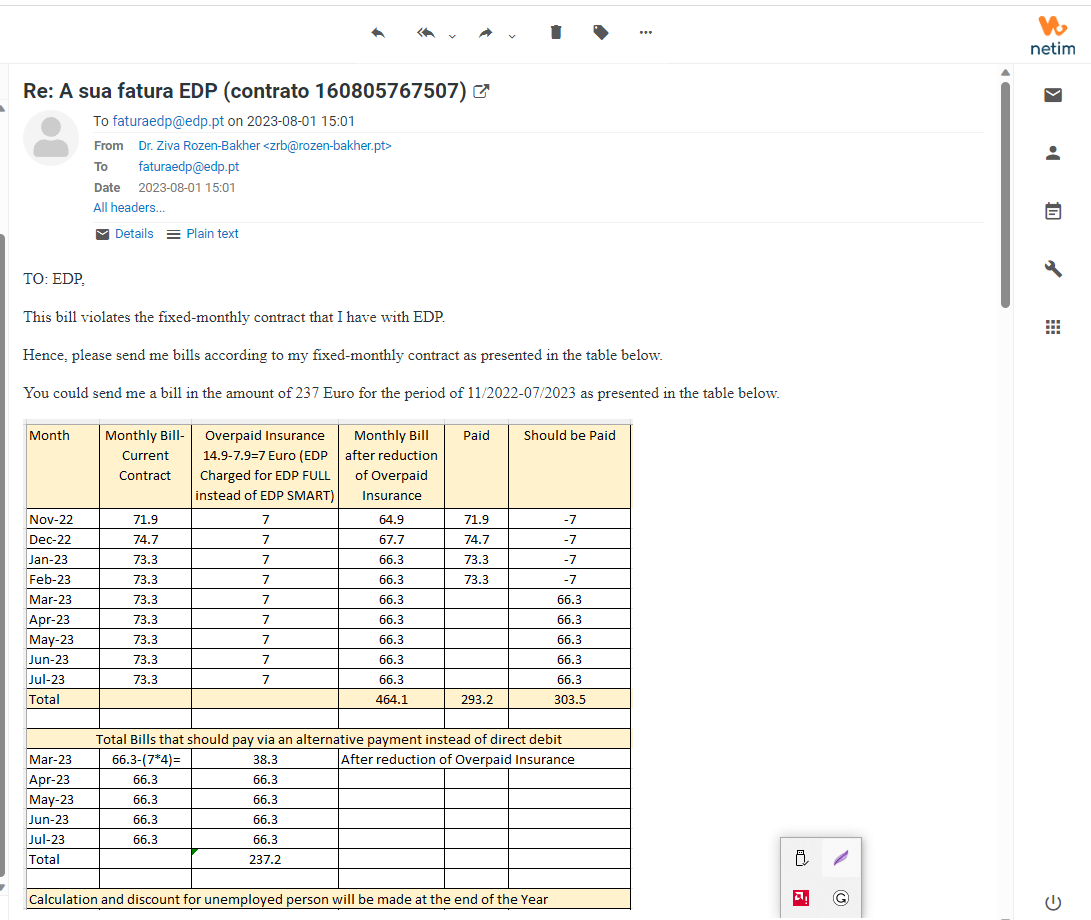Open the Mail section in the sidebar
This screenshot has width=1091, height=920.
(1053, 95)
